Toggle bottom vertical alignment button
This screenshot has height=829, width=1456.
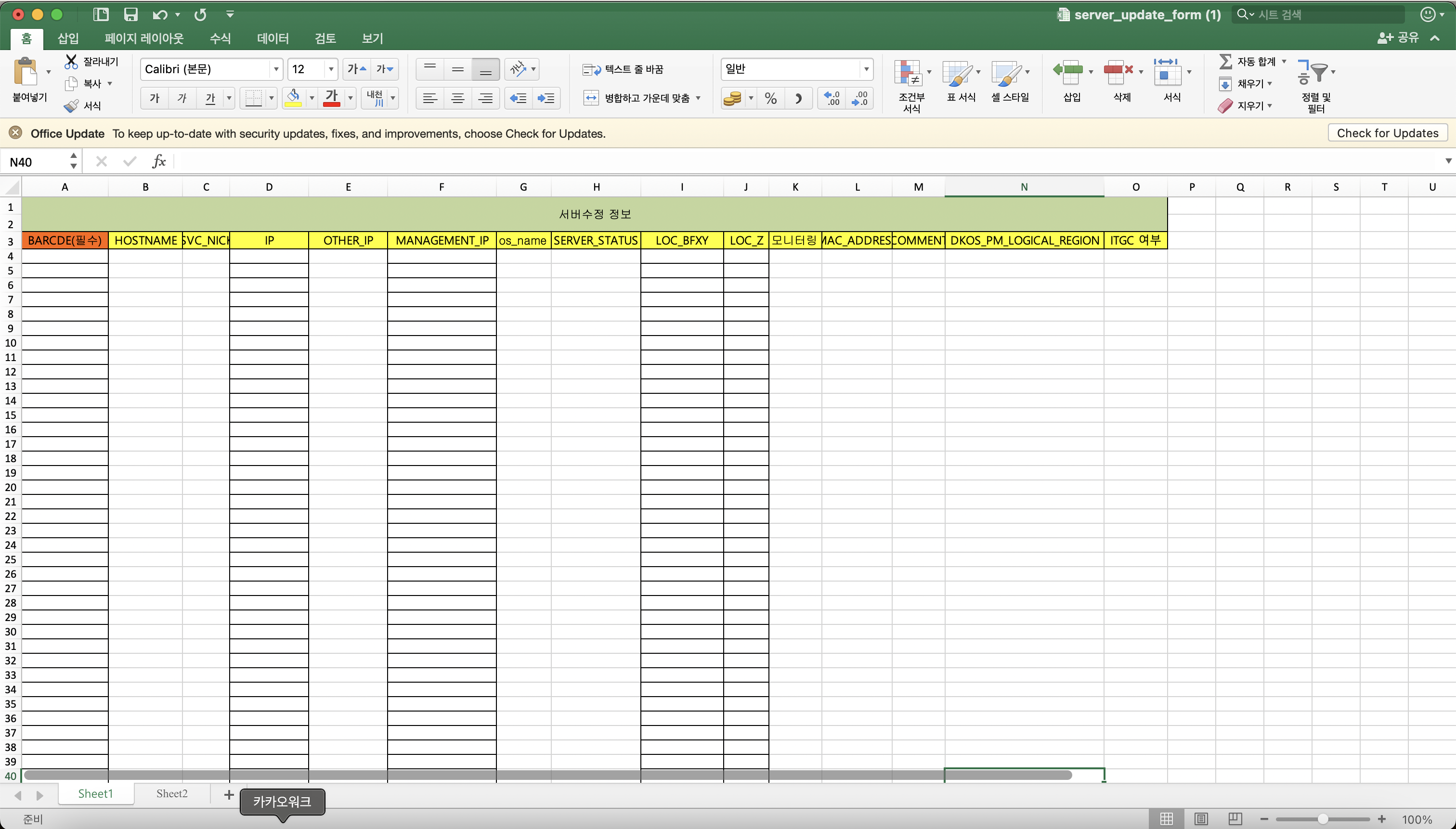click(486, 69)
